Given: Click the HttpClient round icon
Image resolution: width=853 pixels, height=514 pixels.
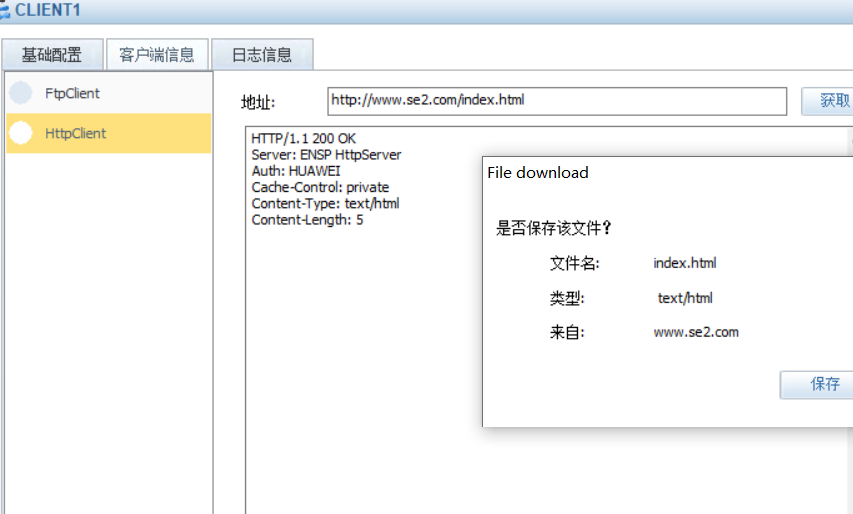Looking at the screenshot, I should pos(21,133).
